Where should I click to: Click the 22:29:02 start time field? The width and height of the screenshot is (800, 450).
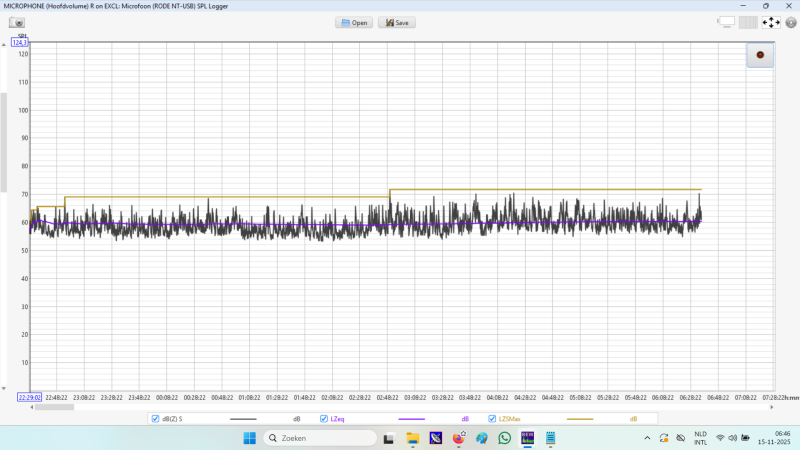(29, 397)
